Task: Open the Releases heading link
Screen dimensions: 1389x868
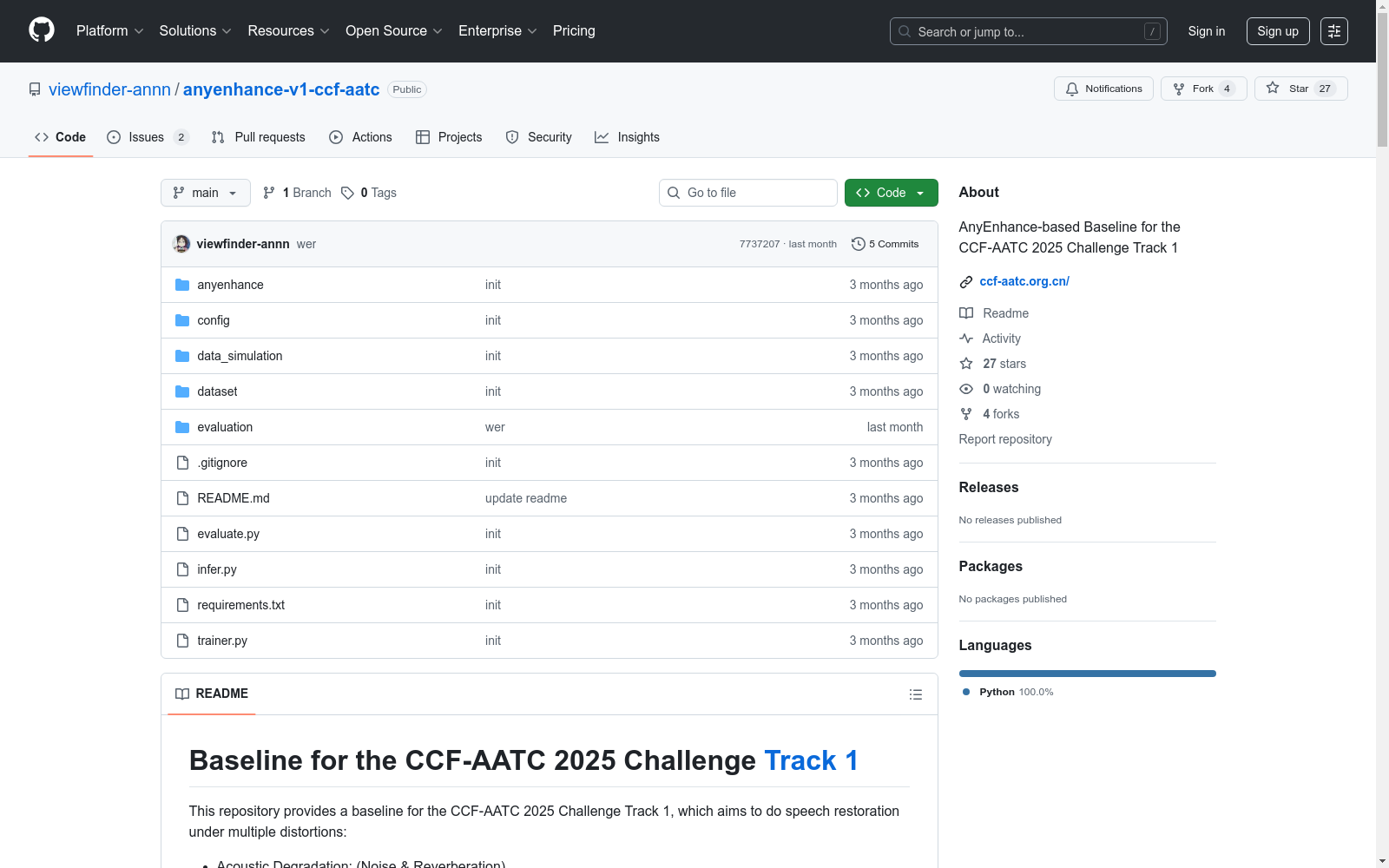Action: point(989,487)
